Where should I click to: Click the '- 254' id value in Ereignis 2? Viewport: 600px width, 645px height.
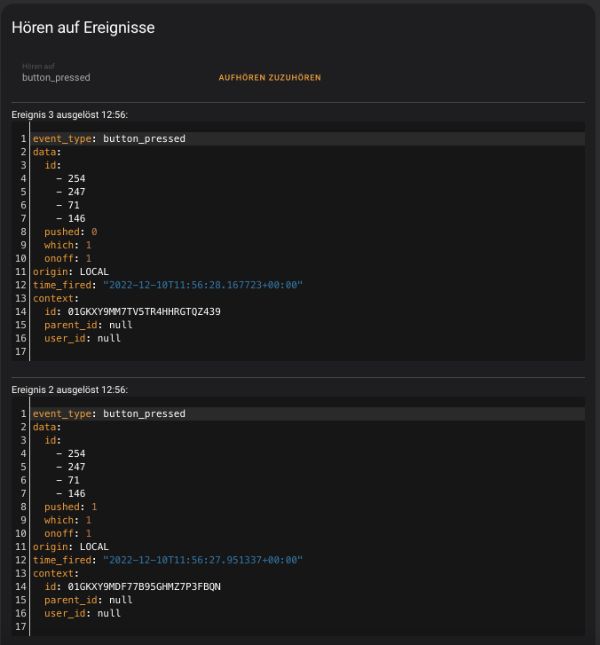pyautogui.click(x=70, y=453)
